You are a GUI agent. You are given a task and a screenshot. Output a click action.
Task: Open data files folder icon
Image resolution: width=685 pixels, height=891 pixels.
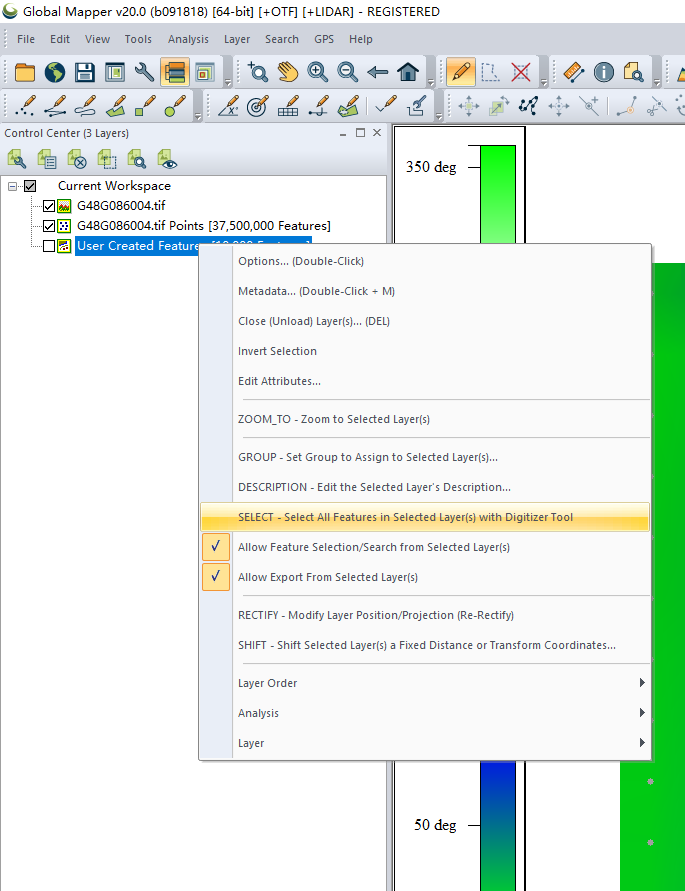[x=24, y=72]
